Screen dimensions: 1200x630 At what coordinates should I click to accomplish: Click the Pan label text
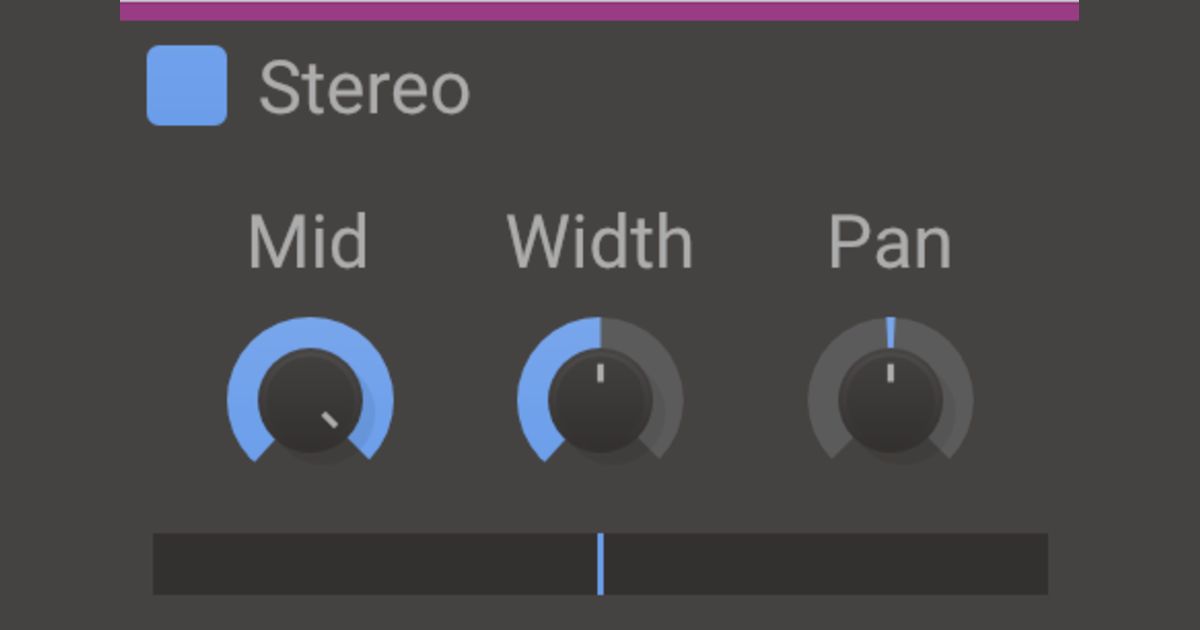pos(890,242)
